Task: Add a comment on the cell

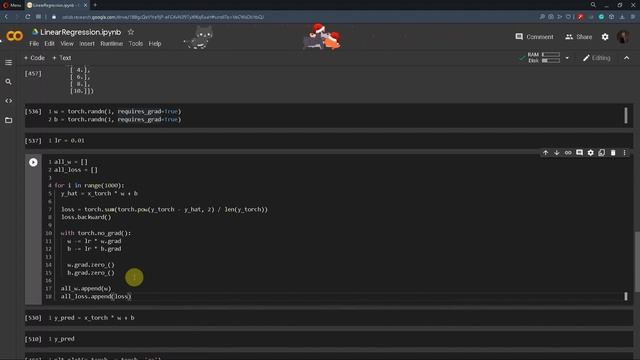Action: coord(579,153)
